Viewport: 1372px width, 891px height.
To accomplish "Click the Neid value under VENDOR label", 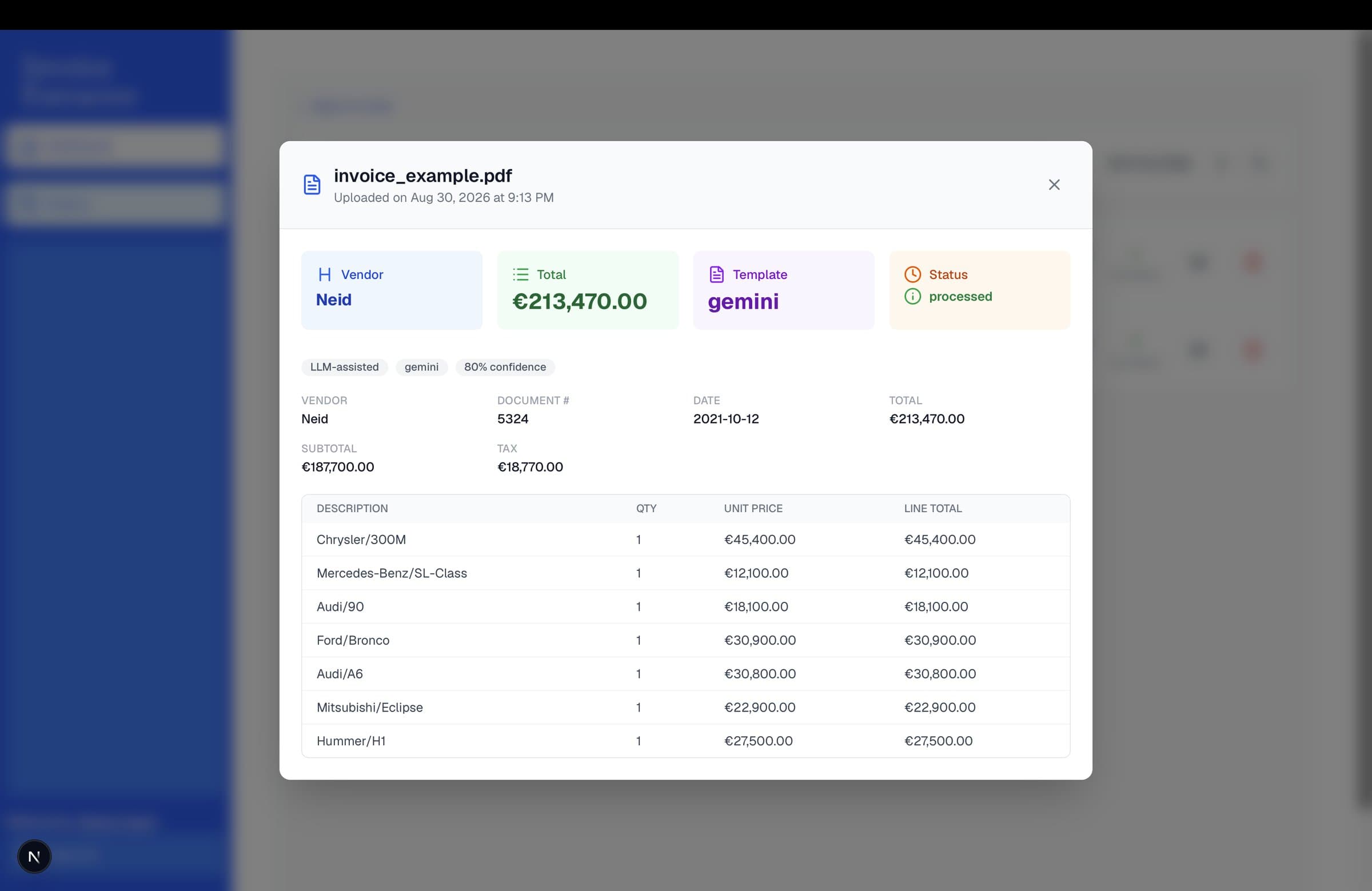I will click(x=315, y=419).
